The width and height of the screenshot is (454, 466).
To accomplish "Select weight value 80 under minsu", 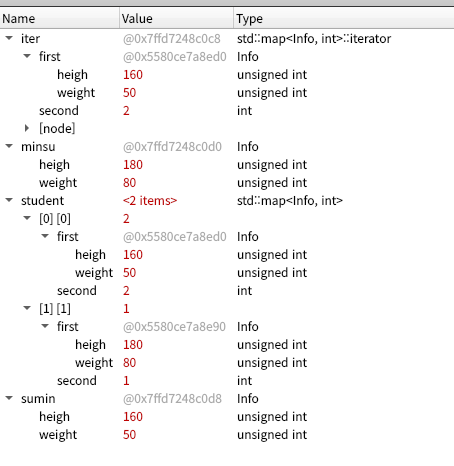I will [129, 183].
